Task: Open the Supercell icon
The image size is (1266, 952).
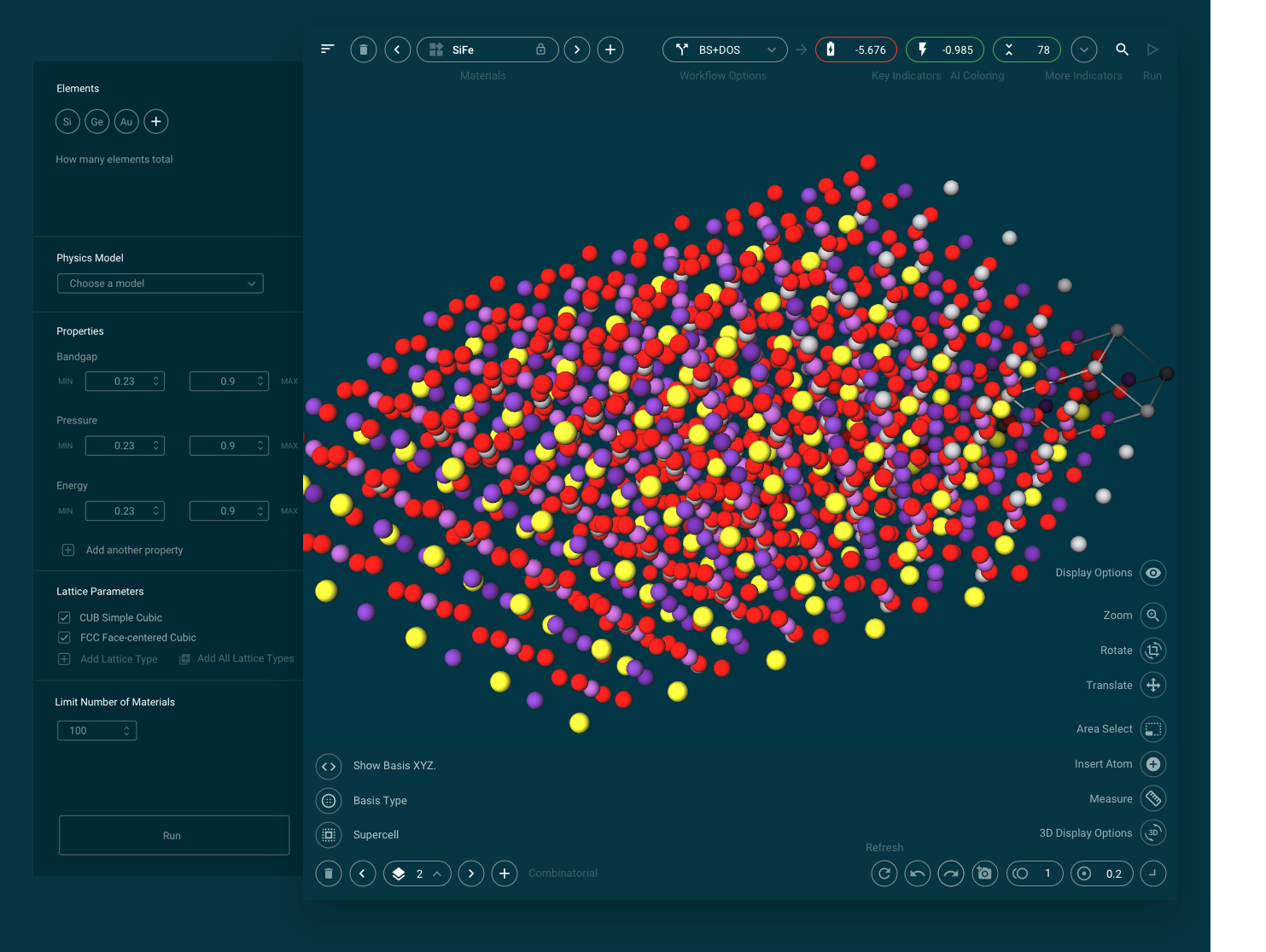Action: (x=329, y=834)
